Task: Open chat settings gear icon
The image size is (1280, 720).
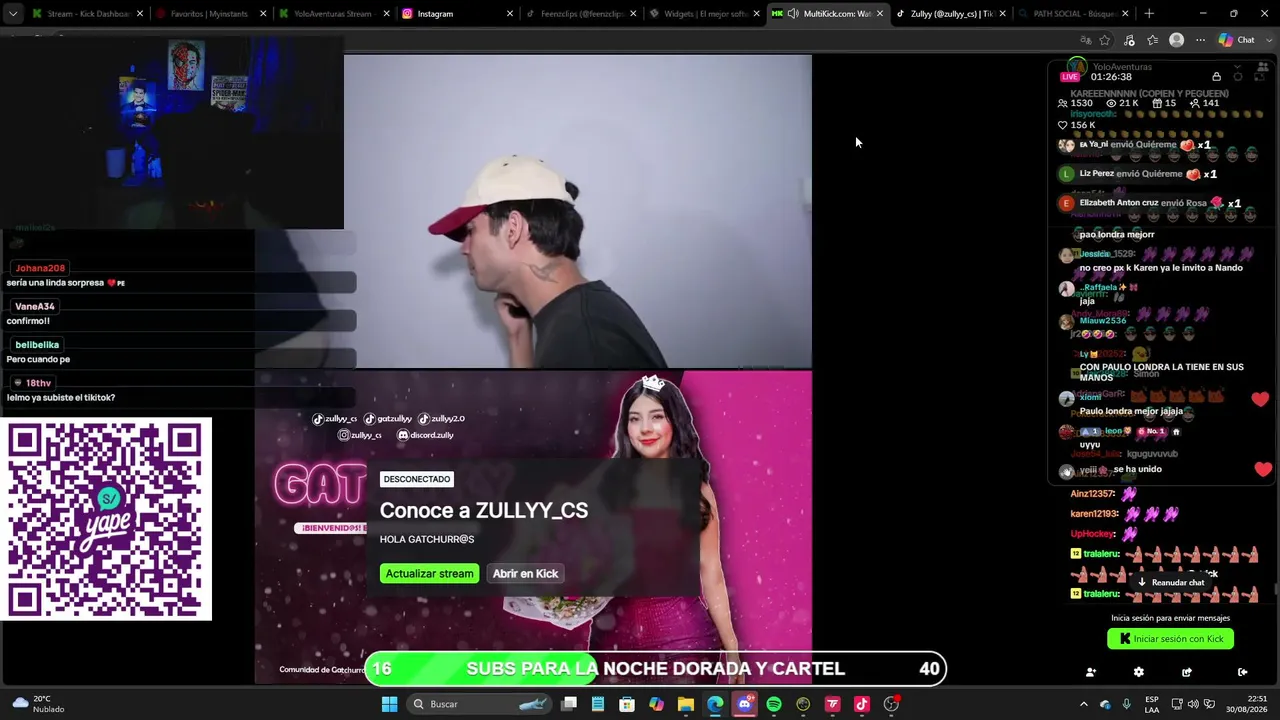Action: [1138, 672]
